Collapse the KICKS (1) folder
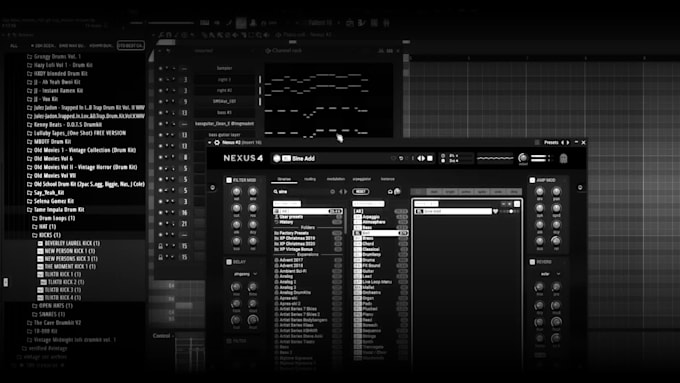Screen dimensions: 680x383 46,235
